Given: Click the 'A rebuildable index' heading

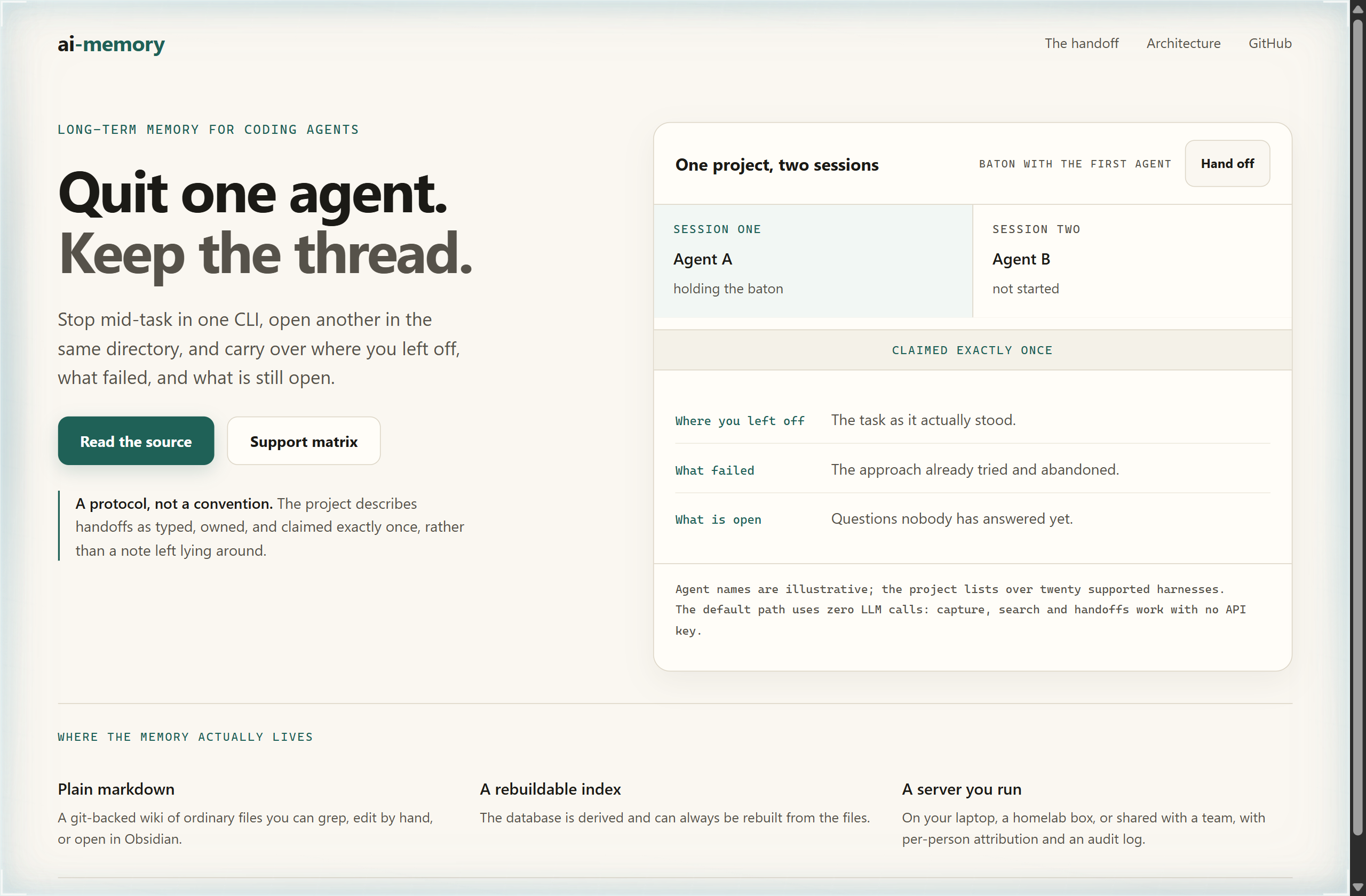Looking at the screenshot, I should coord(550,789).
